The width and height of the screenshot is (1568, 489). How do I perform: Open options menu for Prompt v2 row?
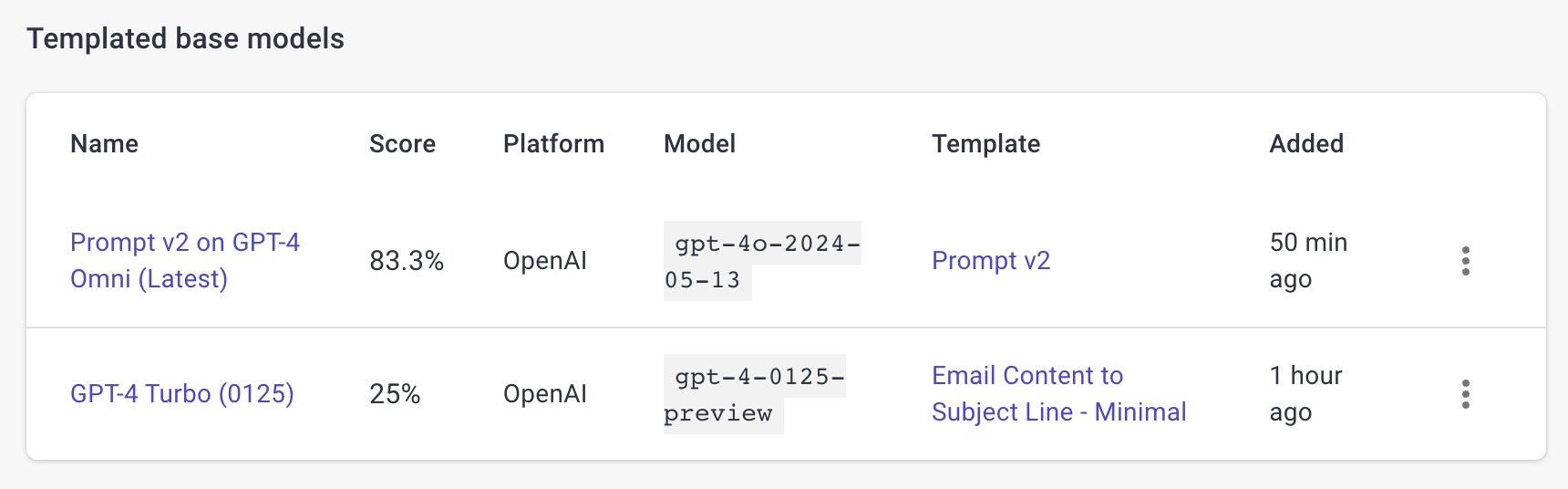pos(1465,261)
